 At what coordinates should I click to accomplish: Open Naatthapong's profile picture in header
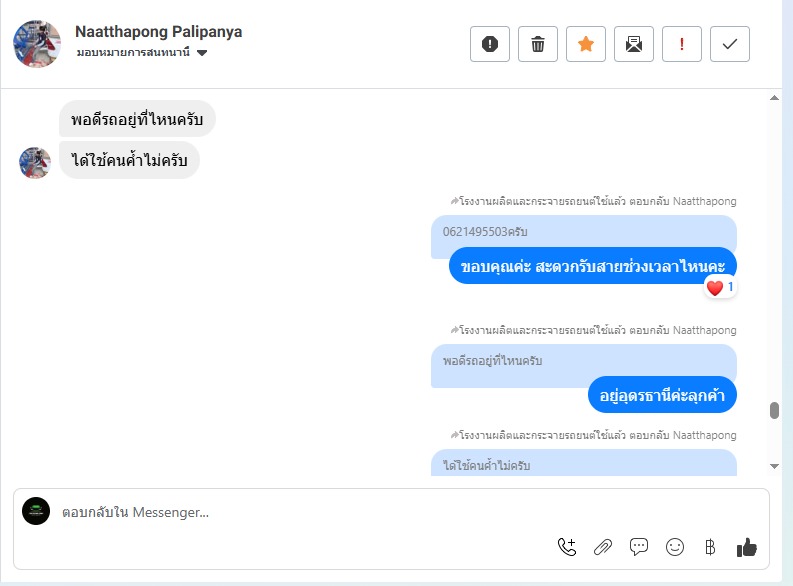click(x=37, y=43)
